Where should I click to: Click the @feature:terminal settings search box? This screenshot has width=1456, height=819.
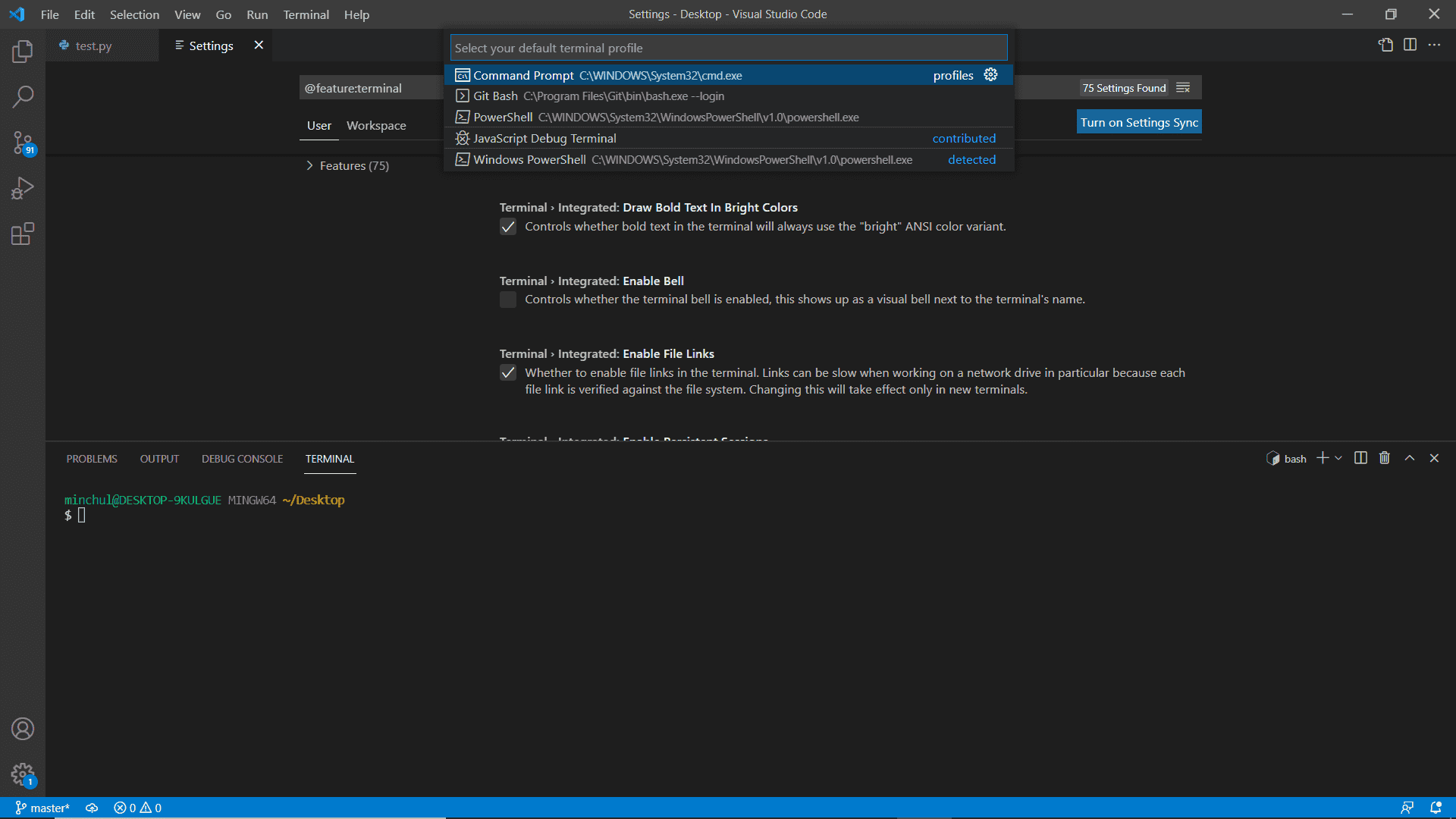pyautogui.click(x=371, y=88)
